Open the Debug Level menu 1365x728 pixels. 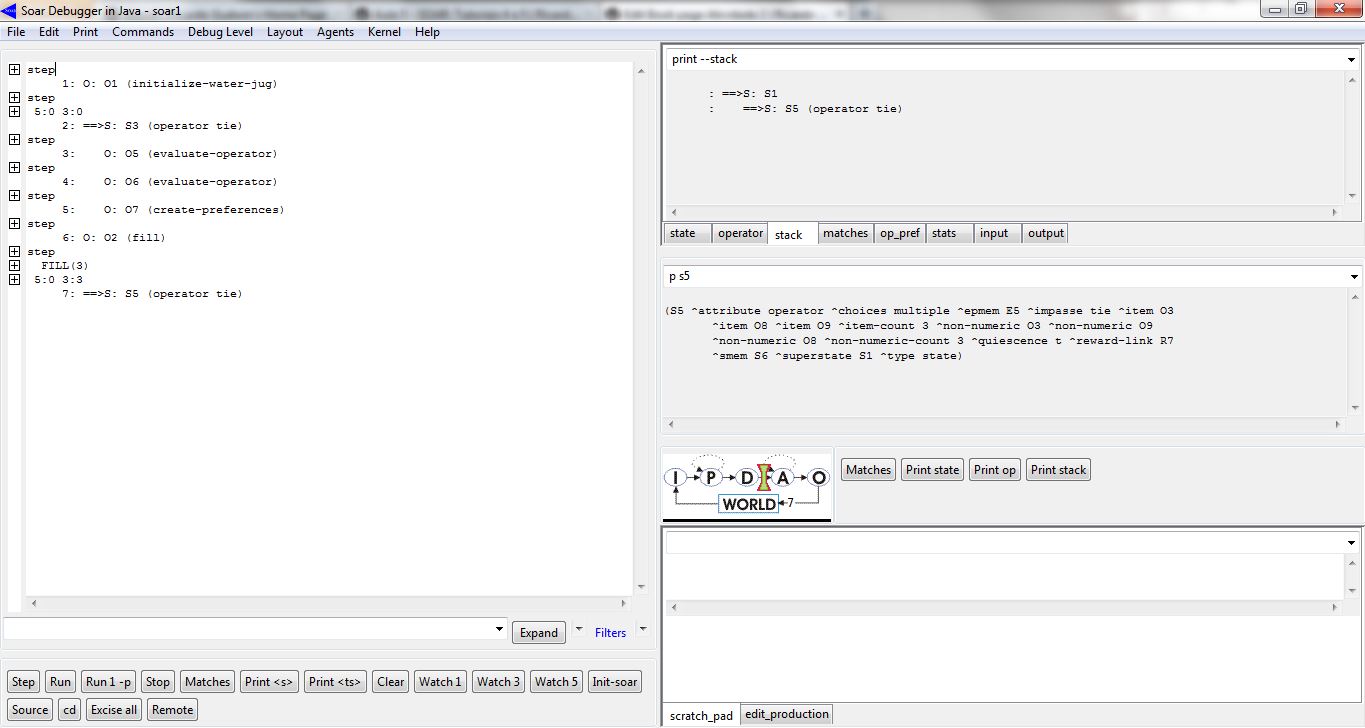(220, 32)
